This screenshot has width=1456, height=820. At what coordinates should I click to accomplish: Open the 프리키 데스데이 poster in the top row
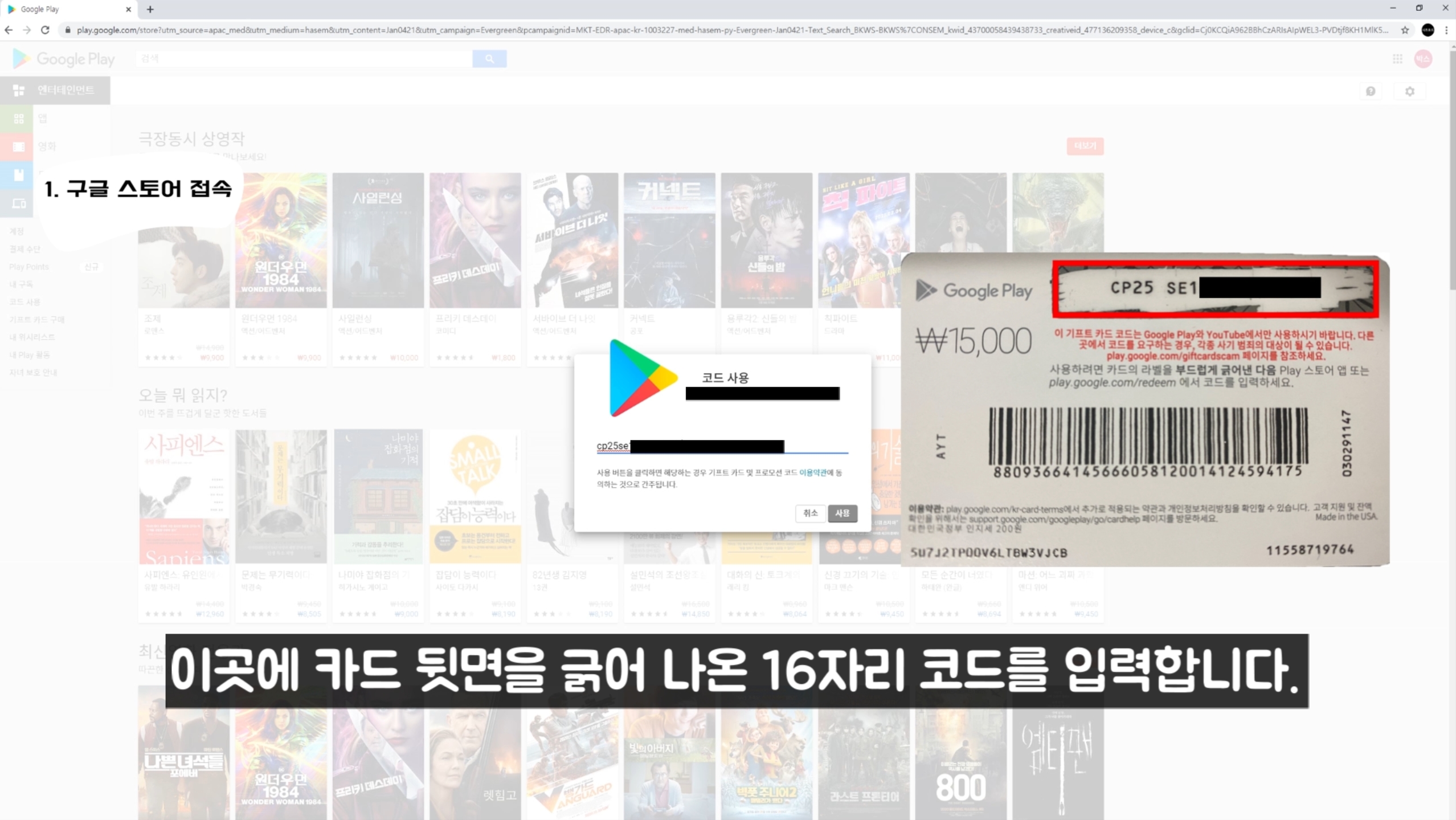pyautogui.click(x=475, y=240)
